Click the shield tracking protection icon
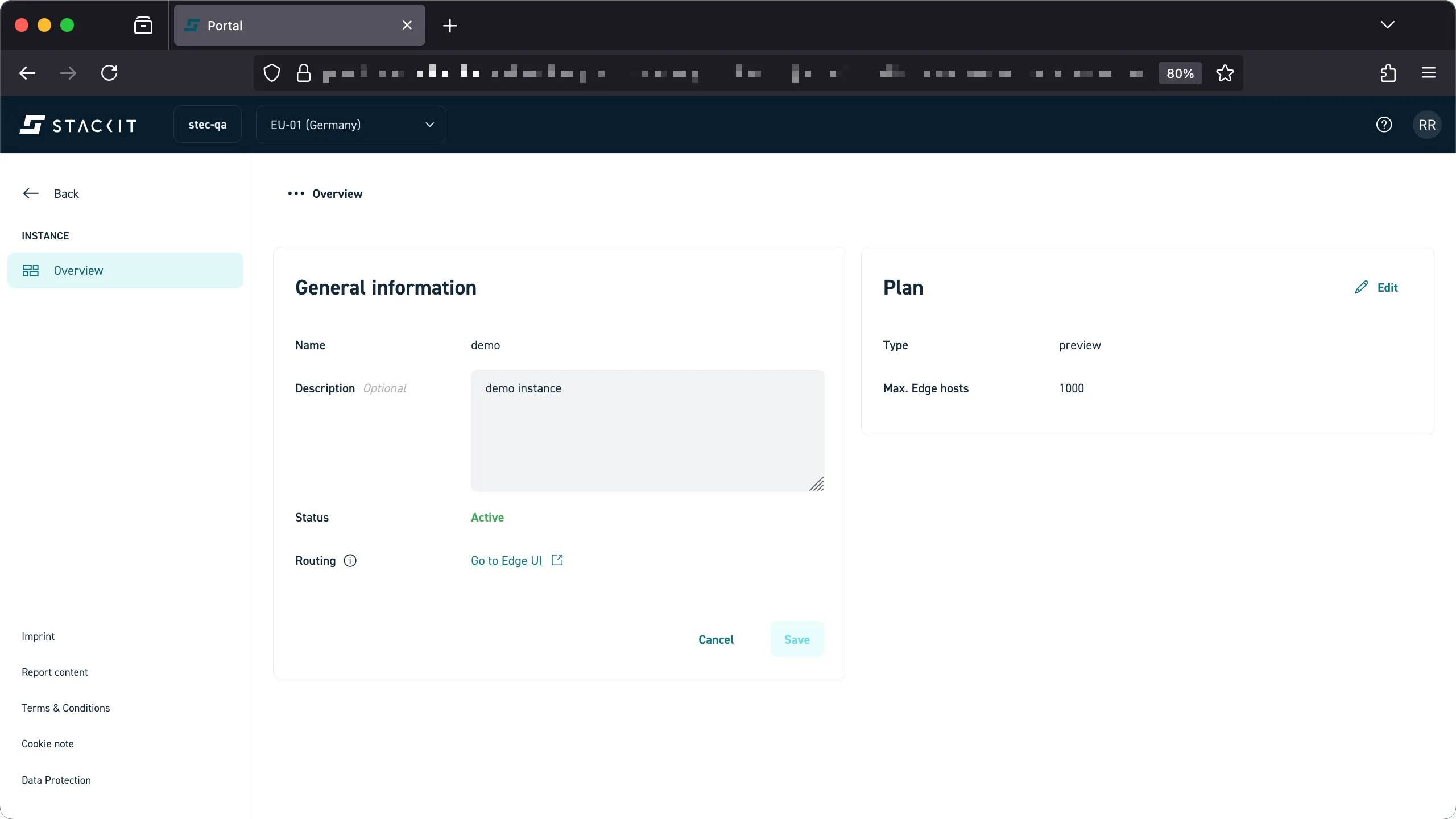This screenshot has width=1456, height=819. pyautogui.click(x=271, y=73)
